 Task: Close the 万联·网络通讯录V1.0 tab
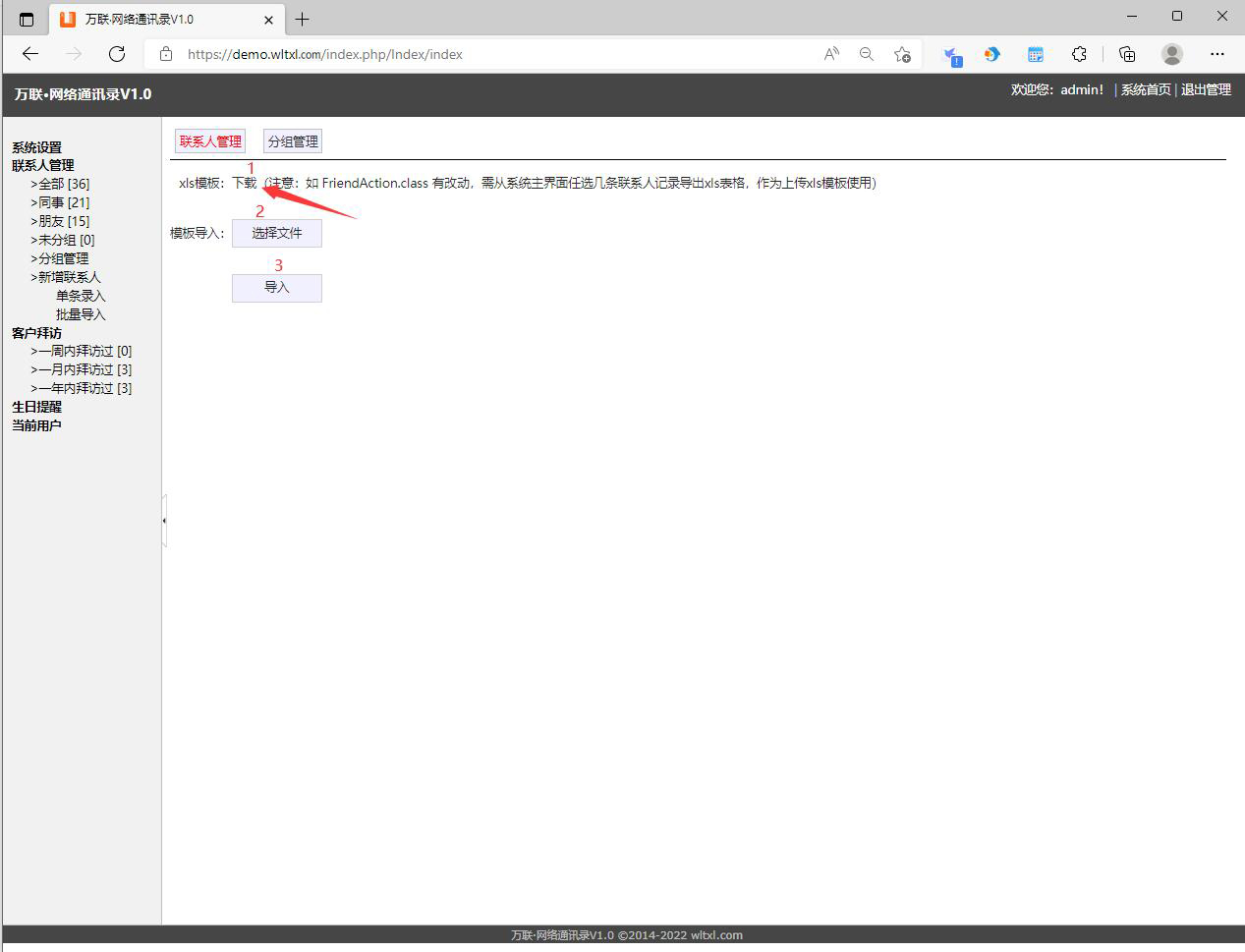coord(268,20)
